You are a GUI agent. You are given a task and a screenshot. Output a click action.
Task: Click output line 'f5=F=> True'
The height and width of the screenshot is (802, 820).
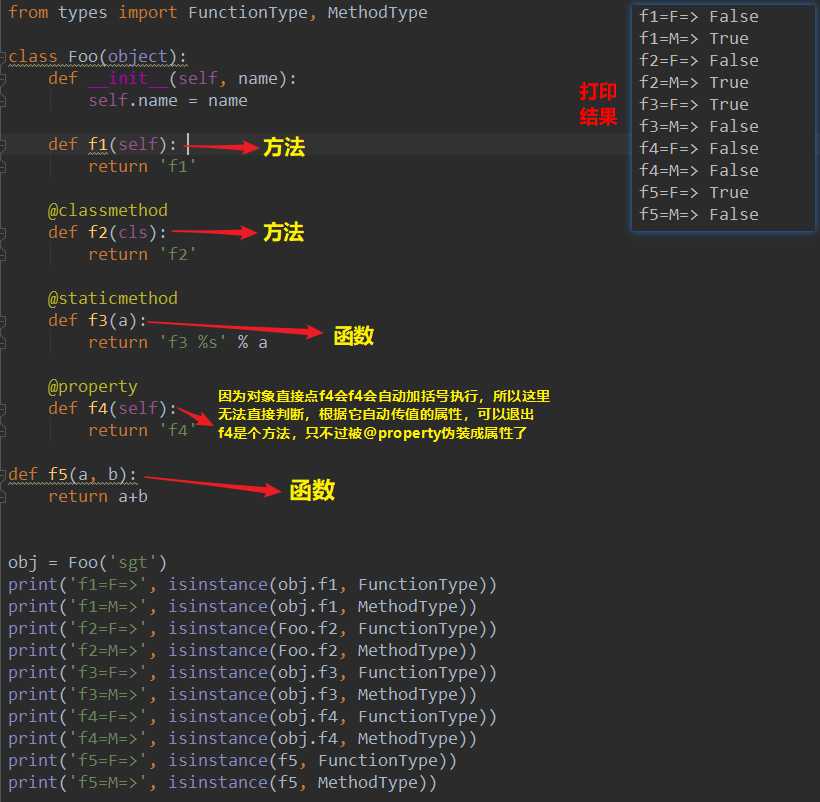[x=694, y=192]
